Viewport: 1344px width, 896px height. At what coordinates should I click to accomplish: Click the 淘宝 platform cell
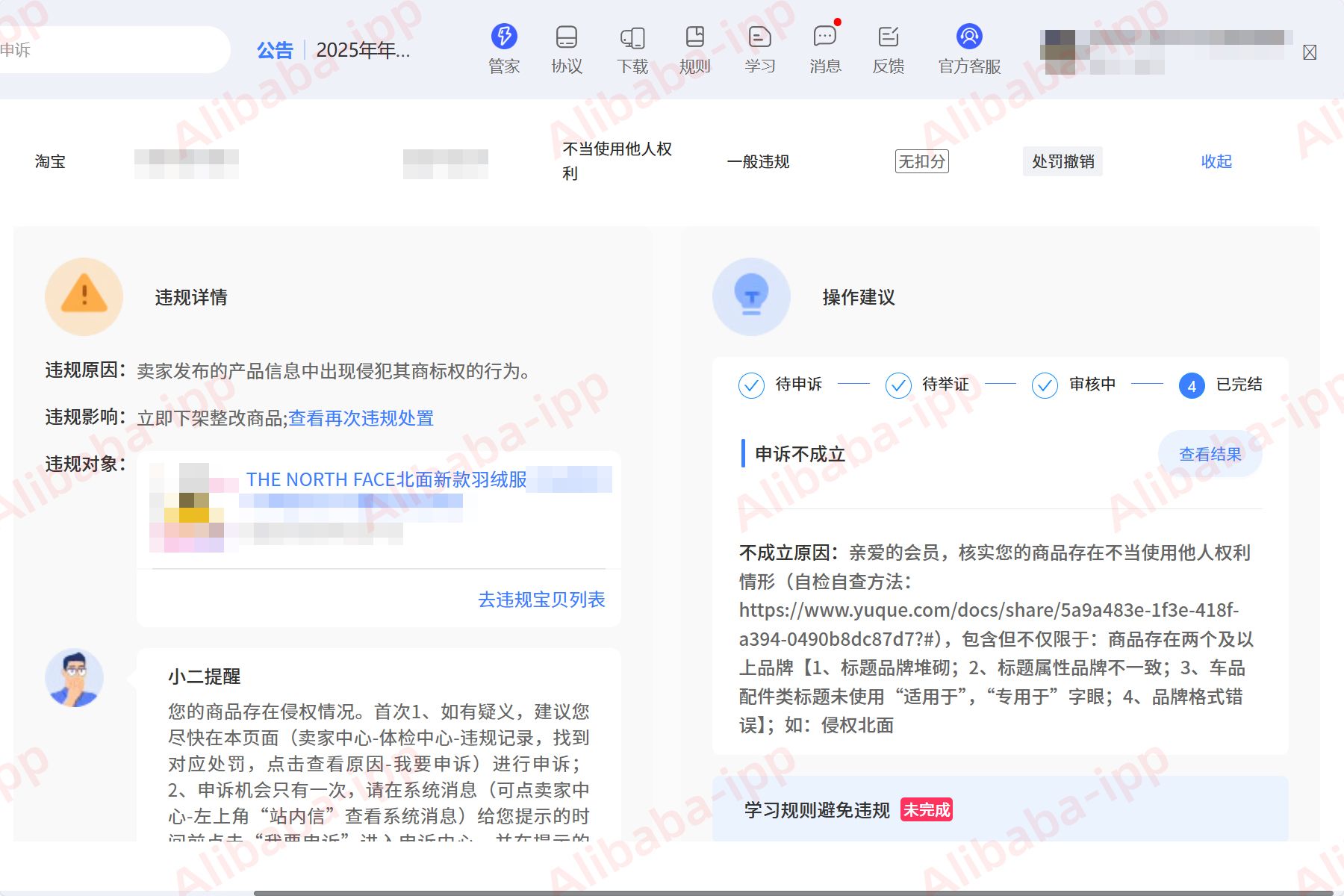50,161
